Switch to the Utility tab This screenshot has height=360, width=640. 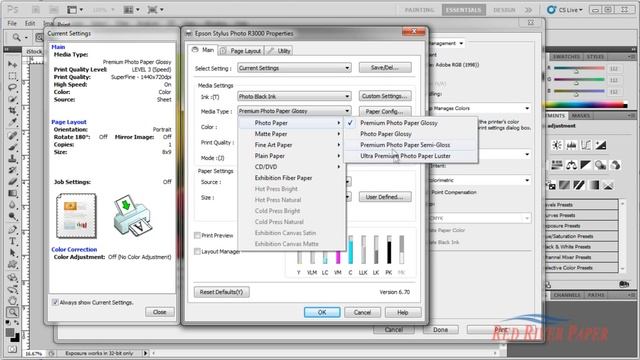tap(279, 51)
